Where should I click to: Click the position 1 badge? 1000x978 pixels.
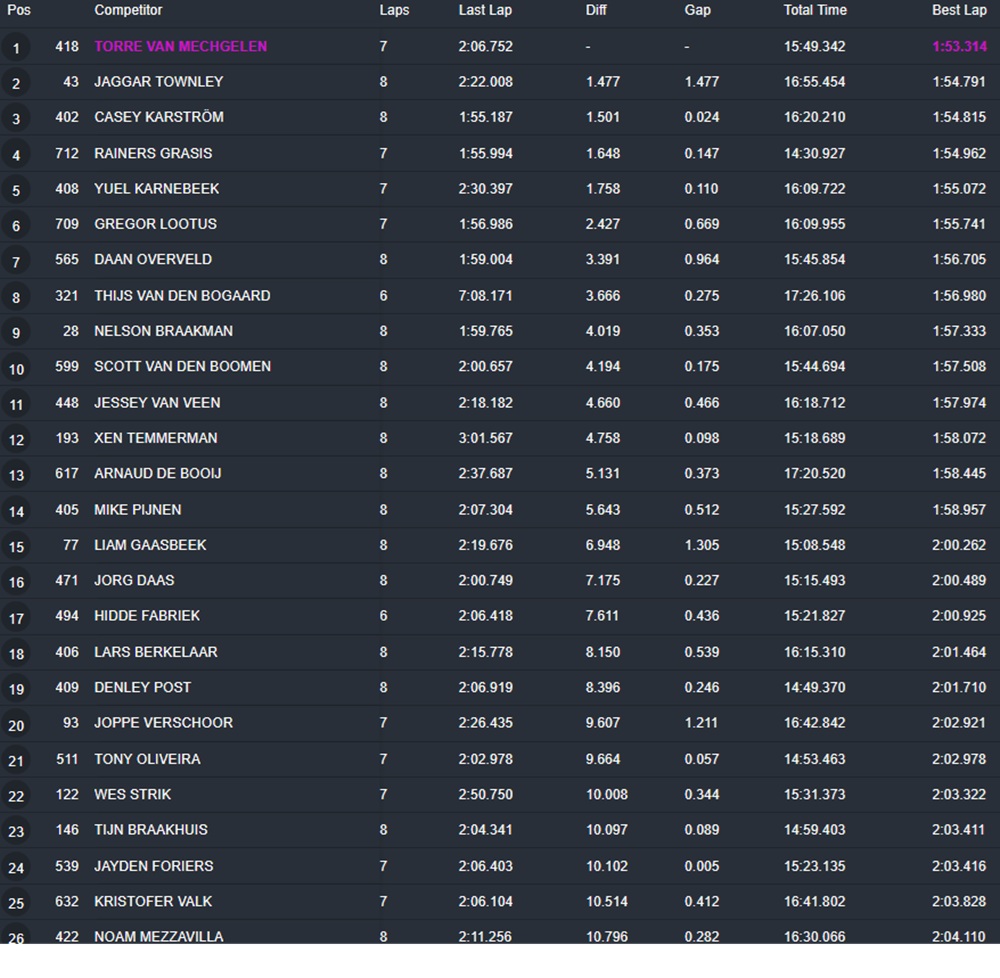point(16,48)
